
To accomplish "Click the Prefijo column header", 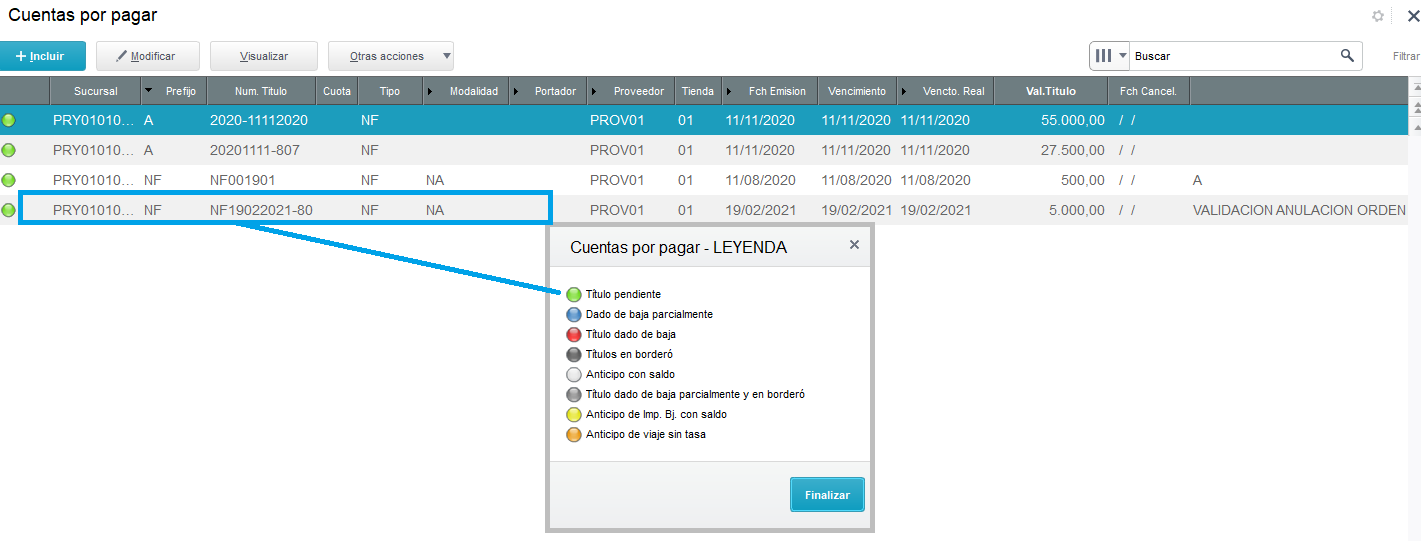I will (x=174, y=91).
